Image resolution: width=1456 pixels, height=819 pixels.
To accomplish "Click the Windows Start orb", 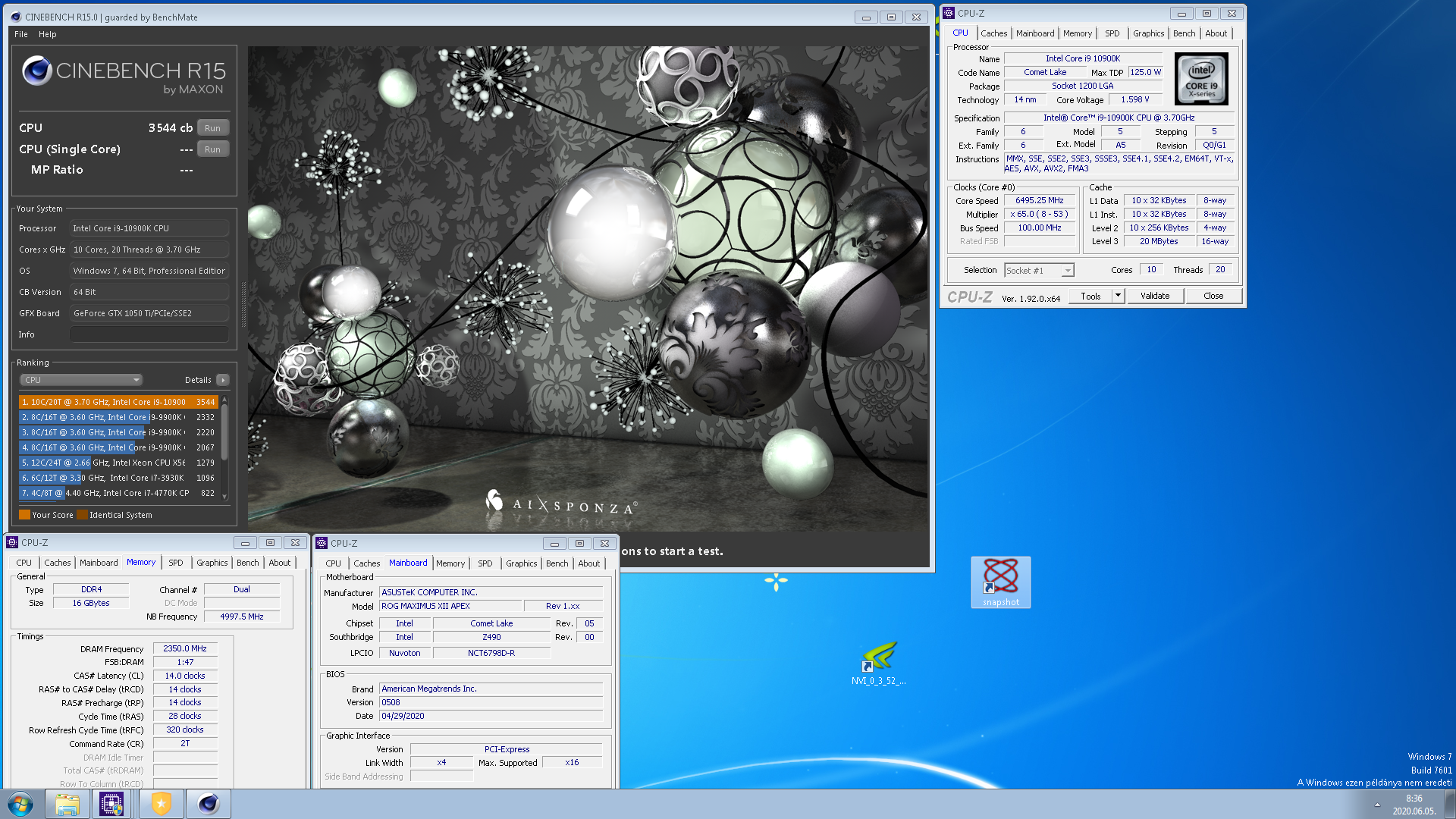I will point(20,804).
